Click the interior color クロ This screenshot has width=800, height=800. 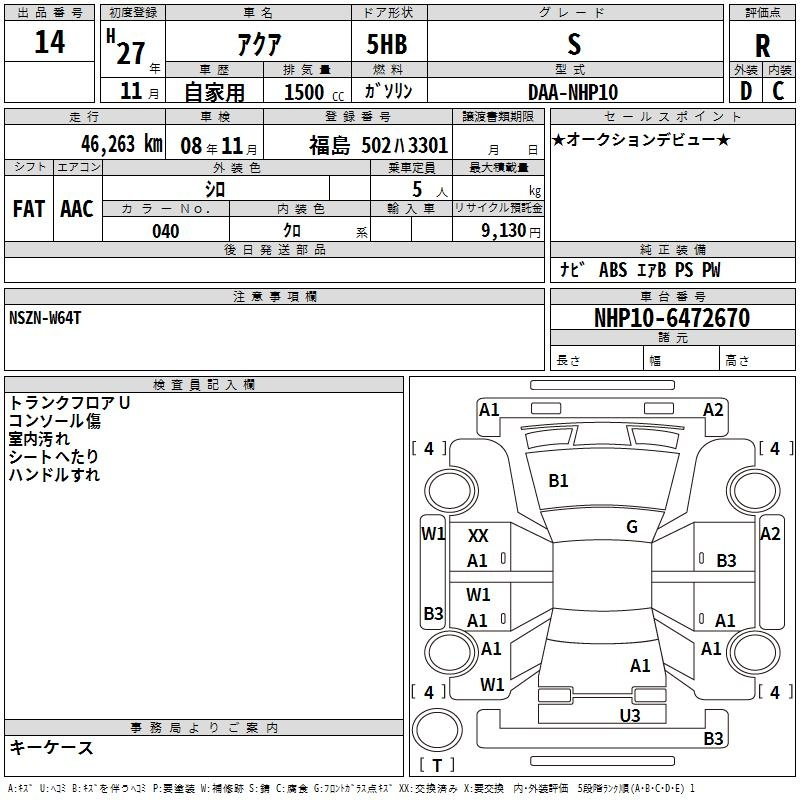[x=292, y=231]
